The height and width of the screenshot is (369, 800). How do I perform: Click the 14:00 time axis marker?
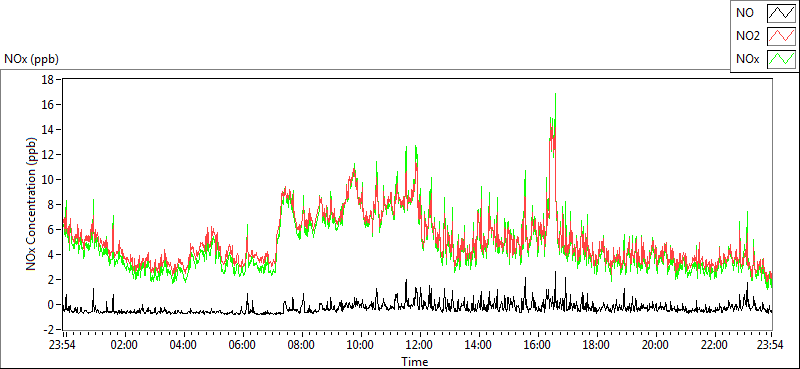click(478, 345)
